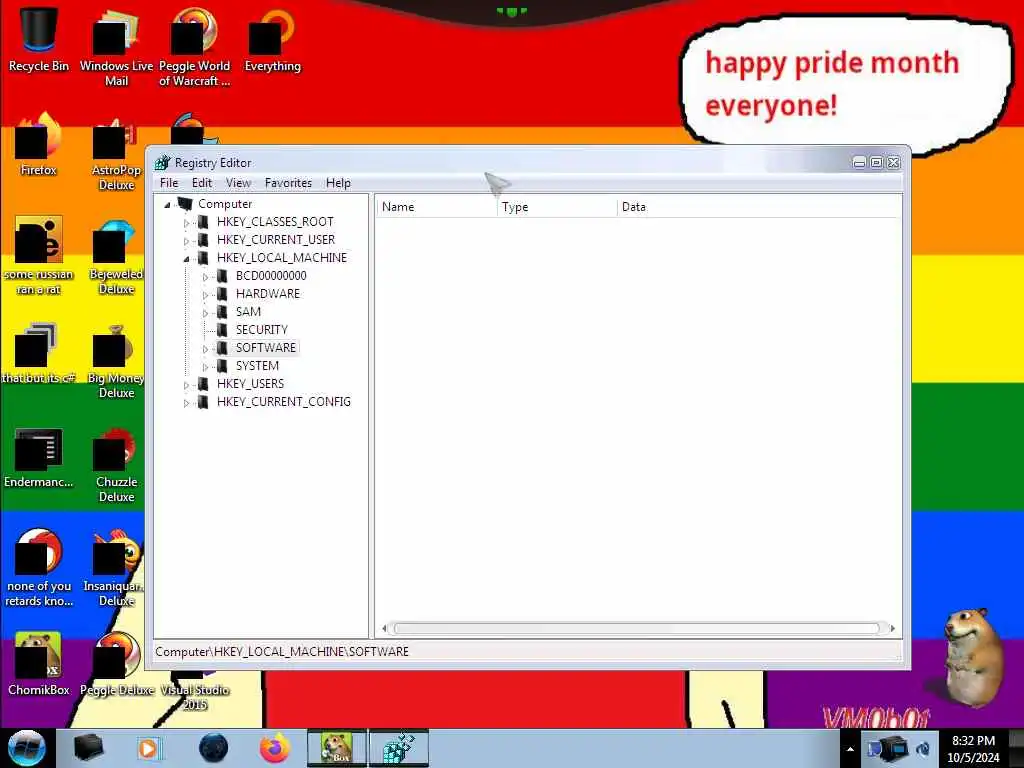Open ChomikBox desktop shortcut
Viewport: 1024px width, 768px height.
(39, 663)
